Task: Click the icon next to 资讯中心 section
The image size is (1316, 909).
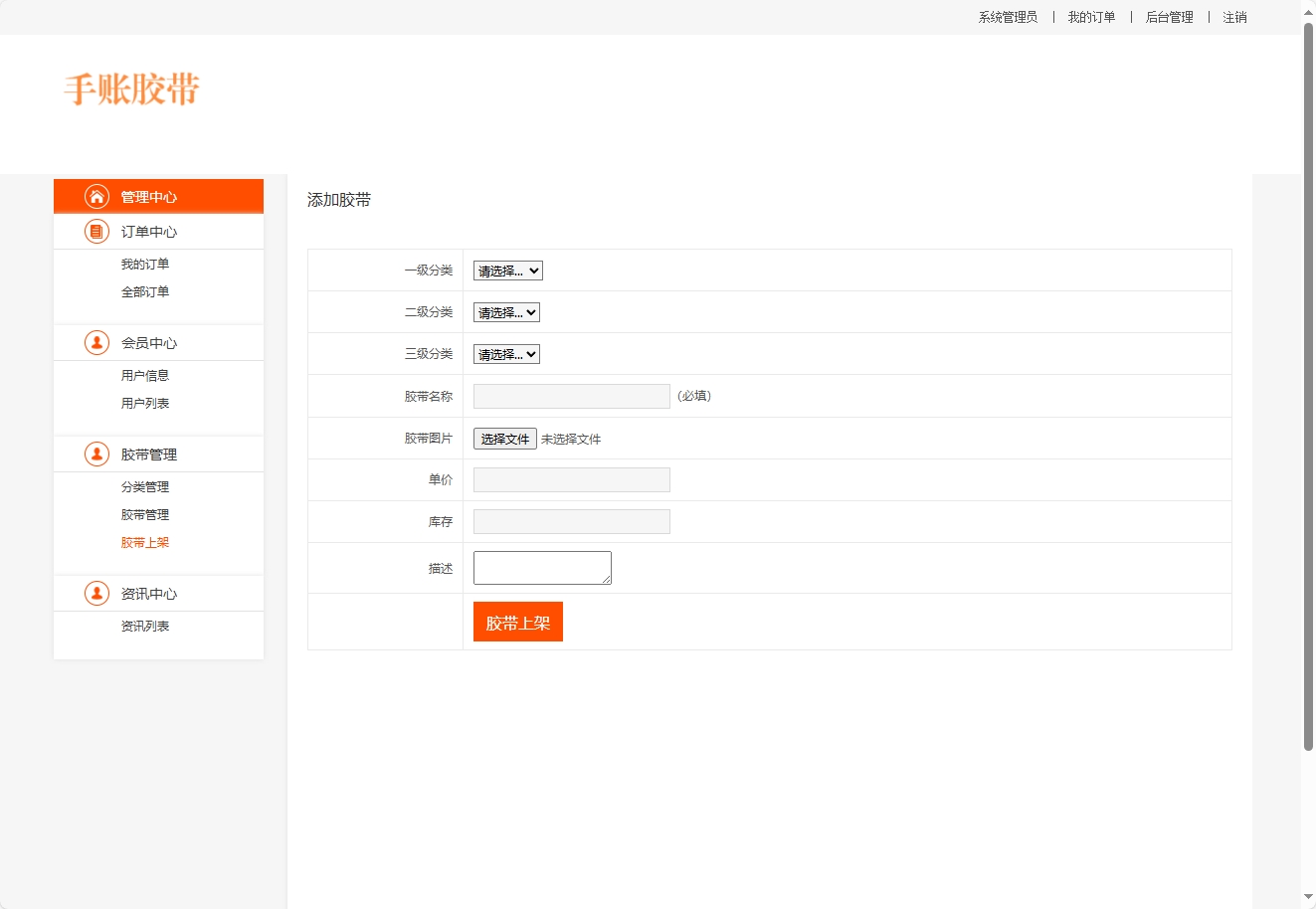Action: click(95, 593)
